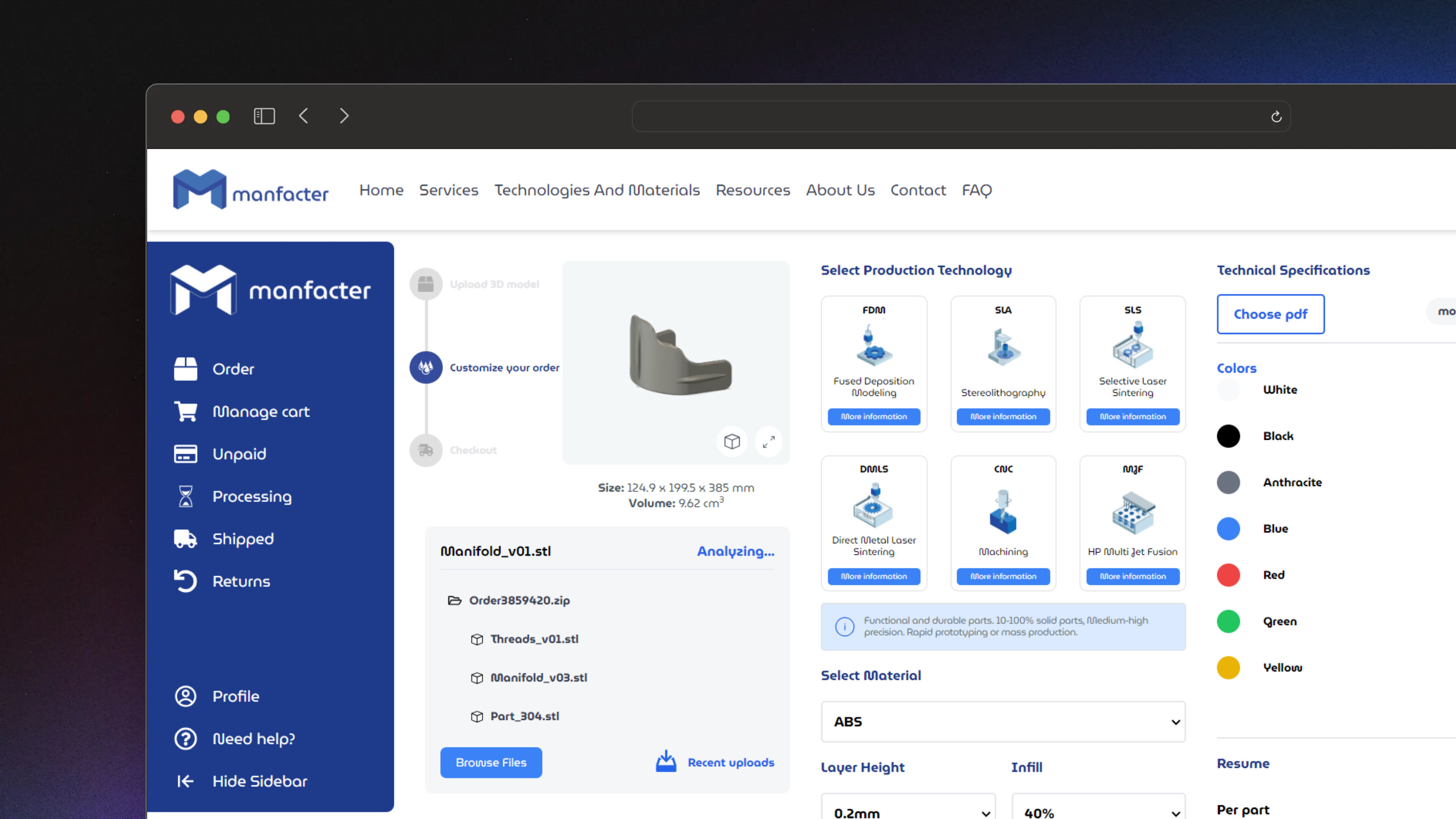The width and height of the screenshot is (1456, 819).
Task: Click the Upload 3D model step icon
Action: 425,284
